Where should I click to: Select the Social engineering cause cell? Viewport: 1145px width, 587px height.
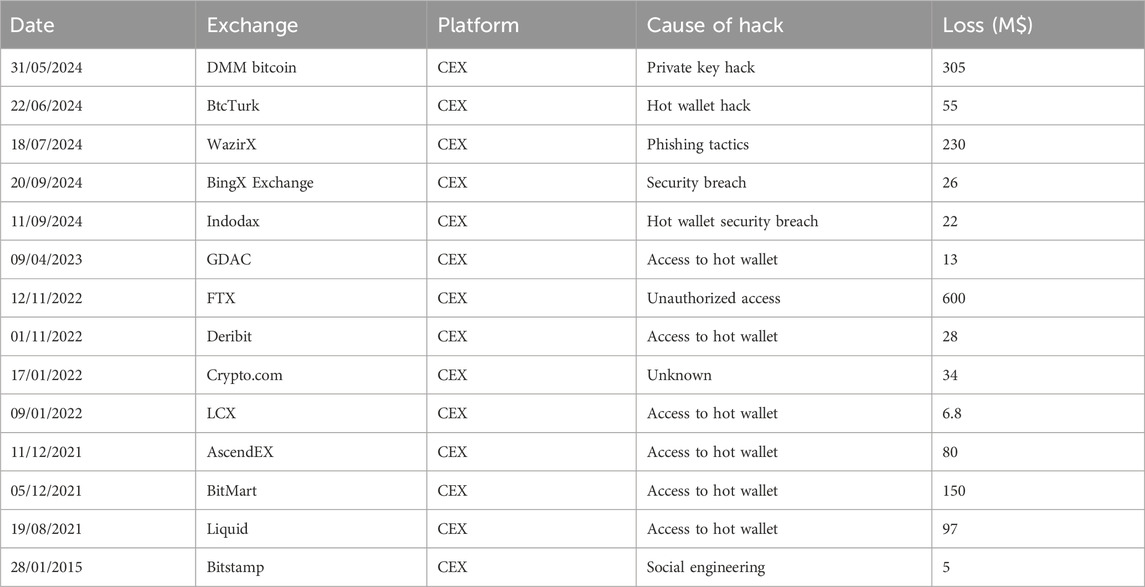[705, 567]
